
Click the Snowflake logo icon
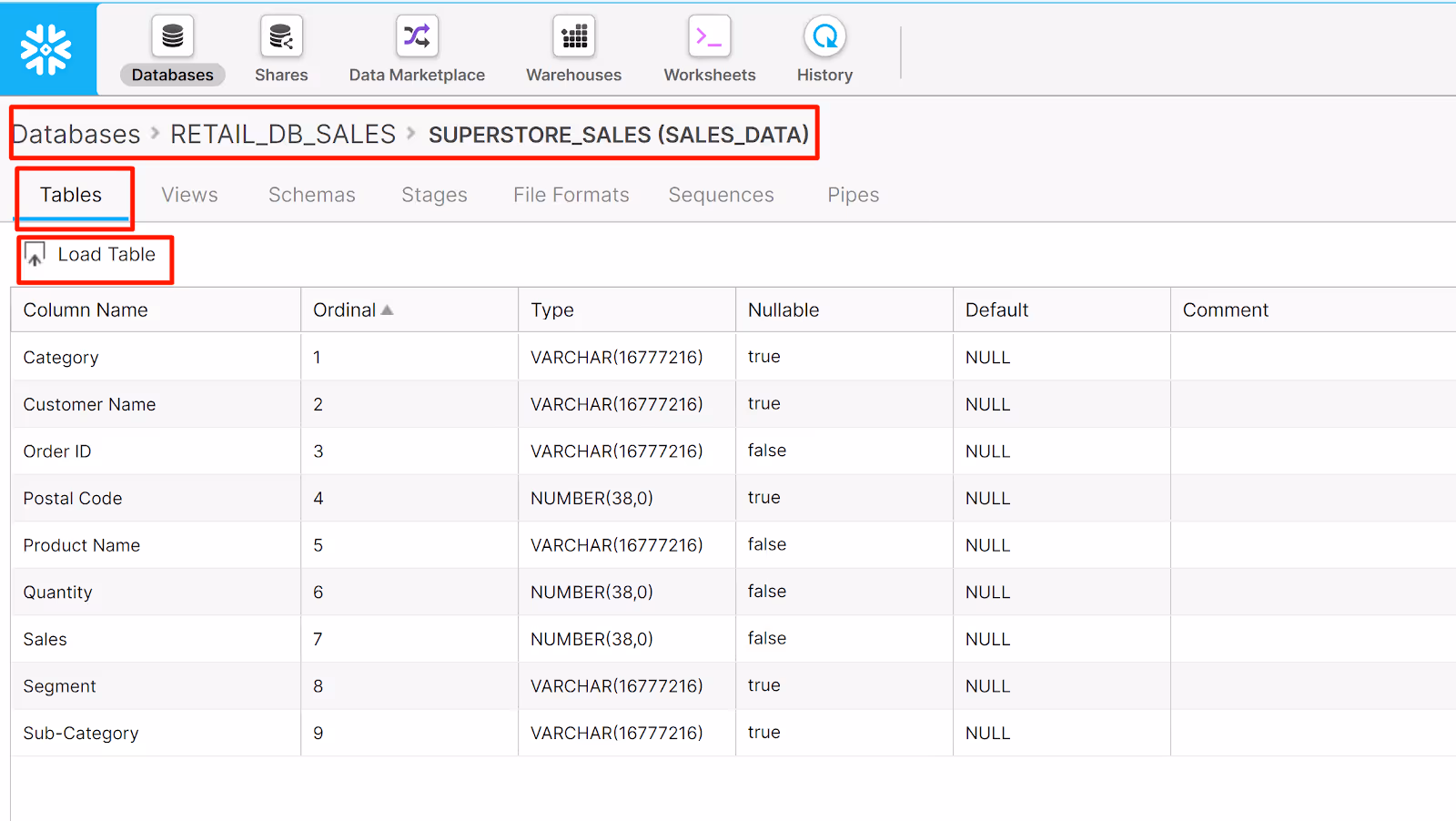click(47, 49)
